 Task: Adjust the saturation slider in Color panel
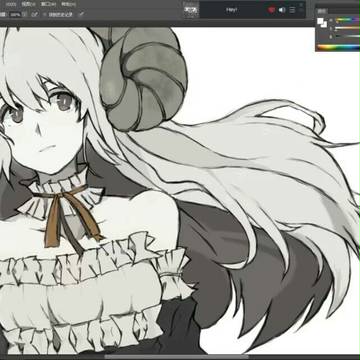coord(348,28)
